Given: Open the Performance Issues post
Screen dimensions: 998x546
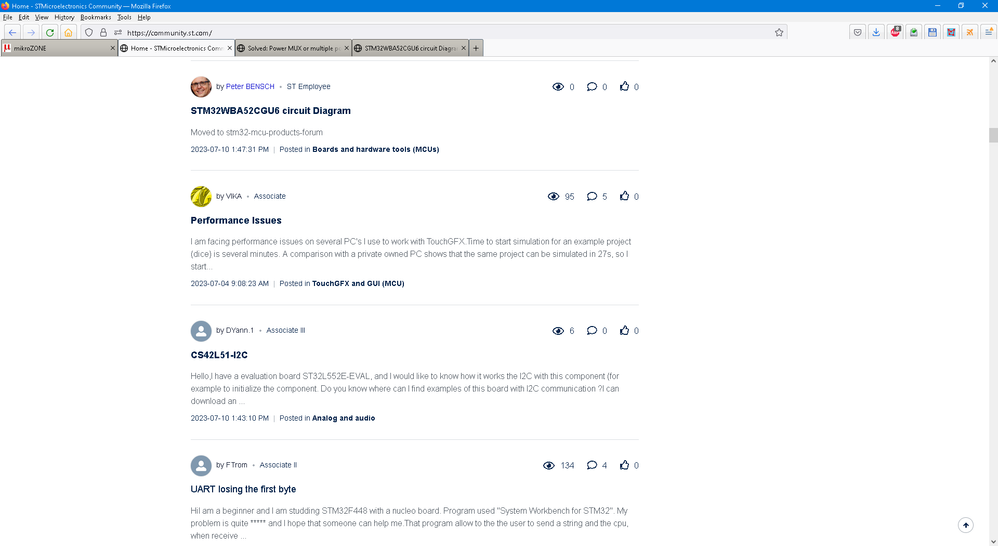Looking at the screenshot, I should coord(235,220).
